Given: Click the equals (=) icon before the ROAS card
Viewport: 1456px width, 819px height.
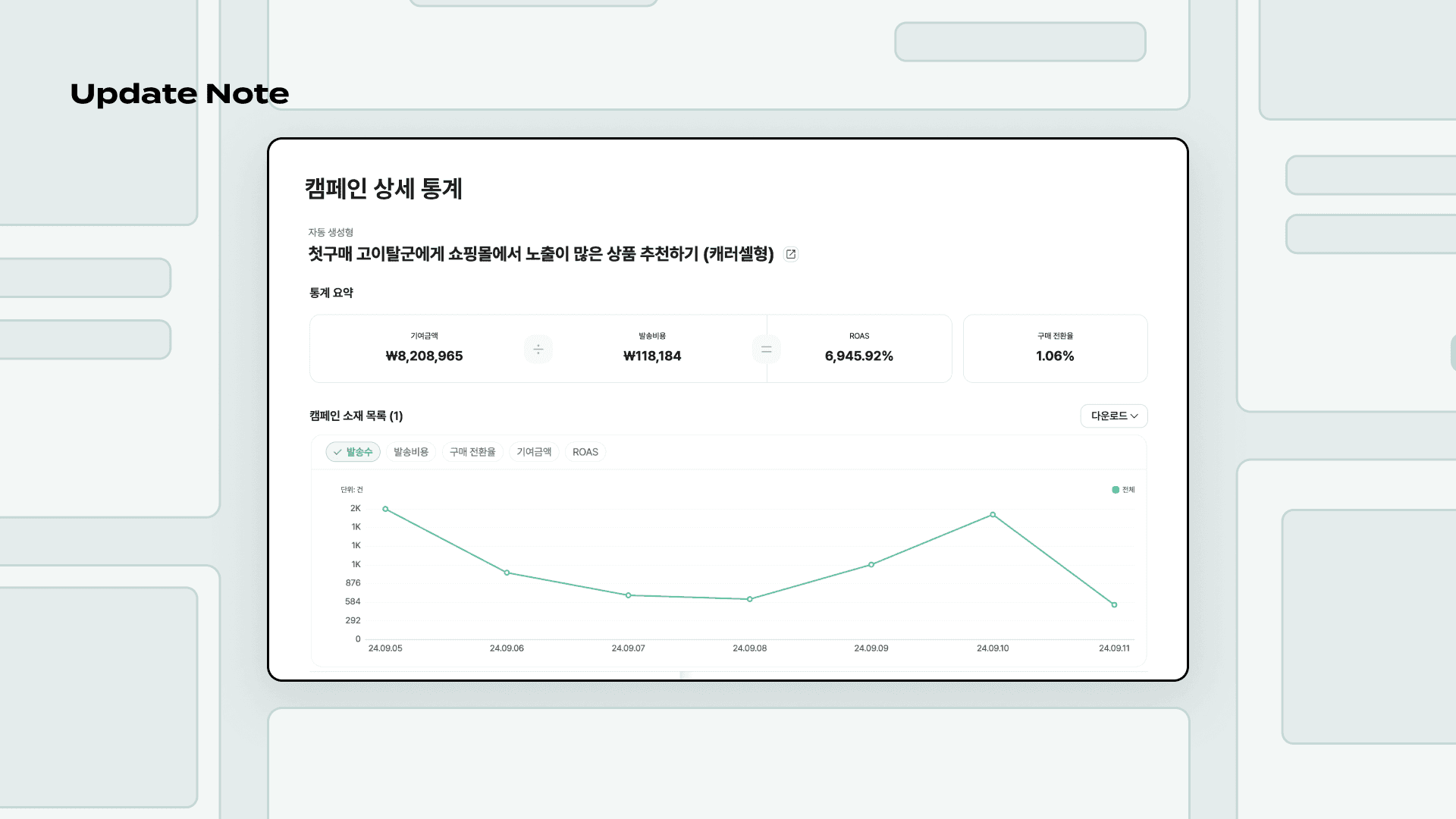Looking at the screenshot, I should tap(766, 349).
